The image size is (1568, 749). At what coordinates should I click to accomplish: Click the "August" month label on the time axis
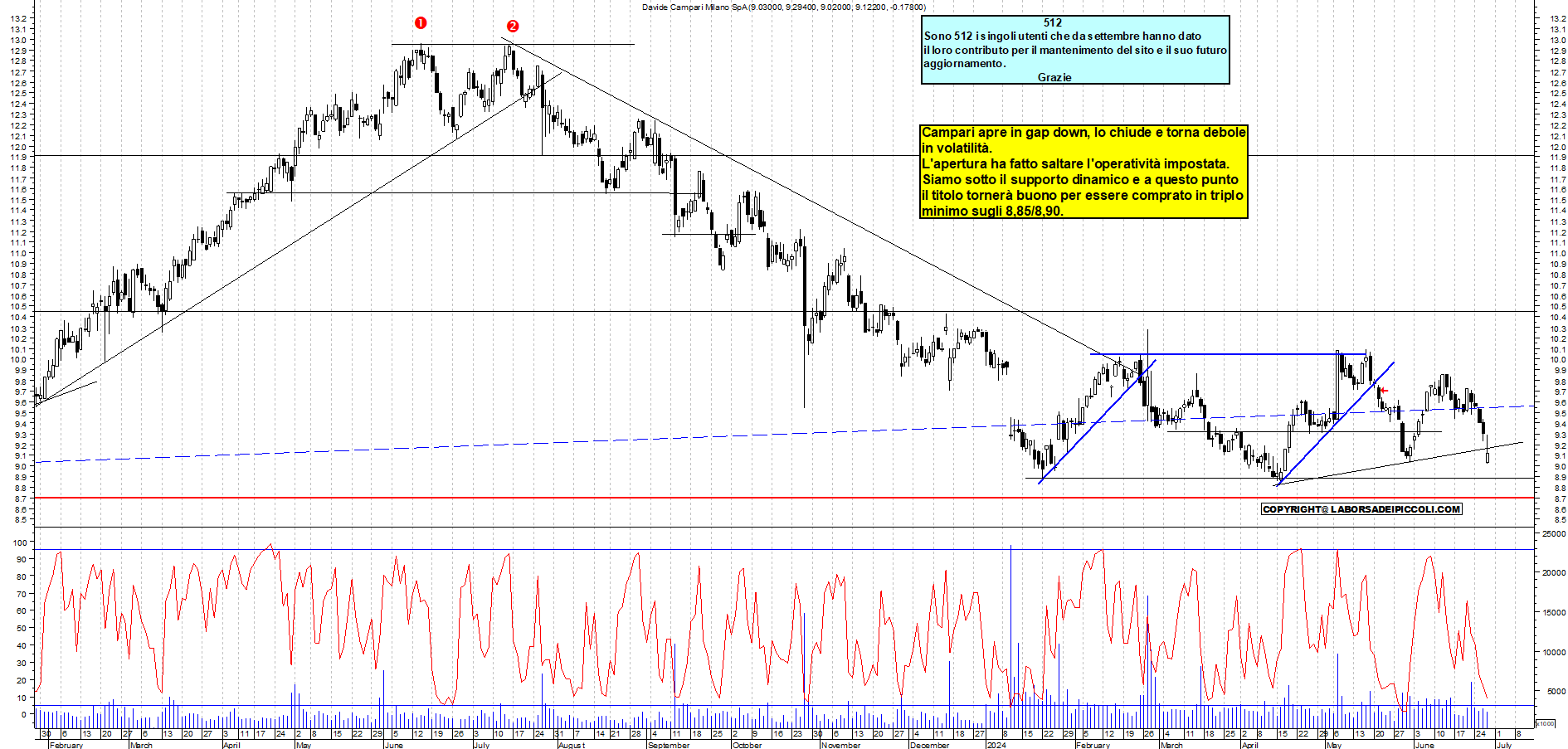(x=571, y=745)
